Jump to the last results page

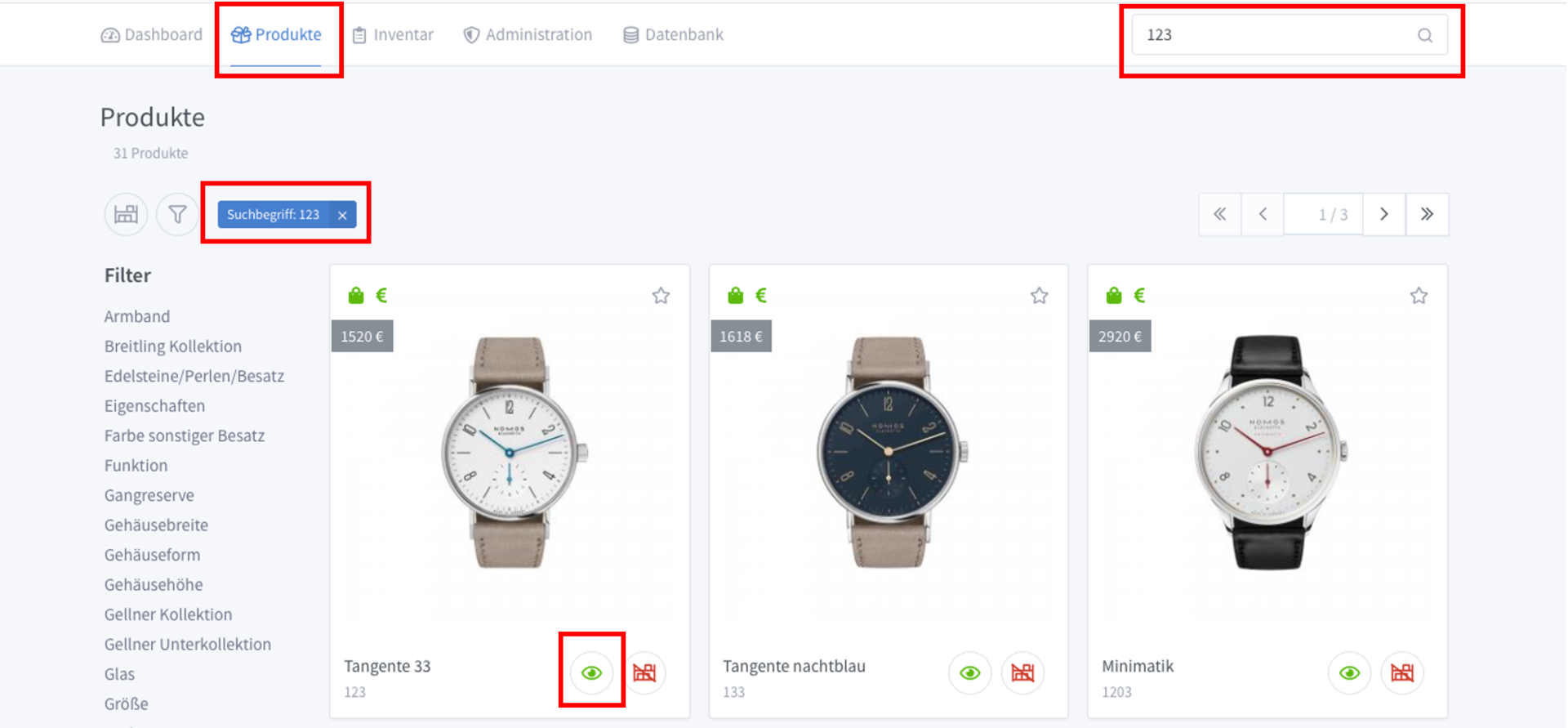click(1427, 214)
